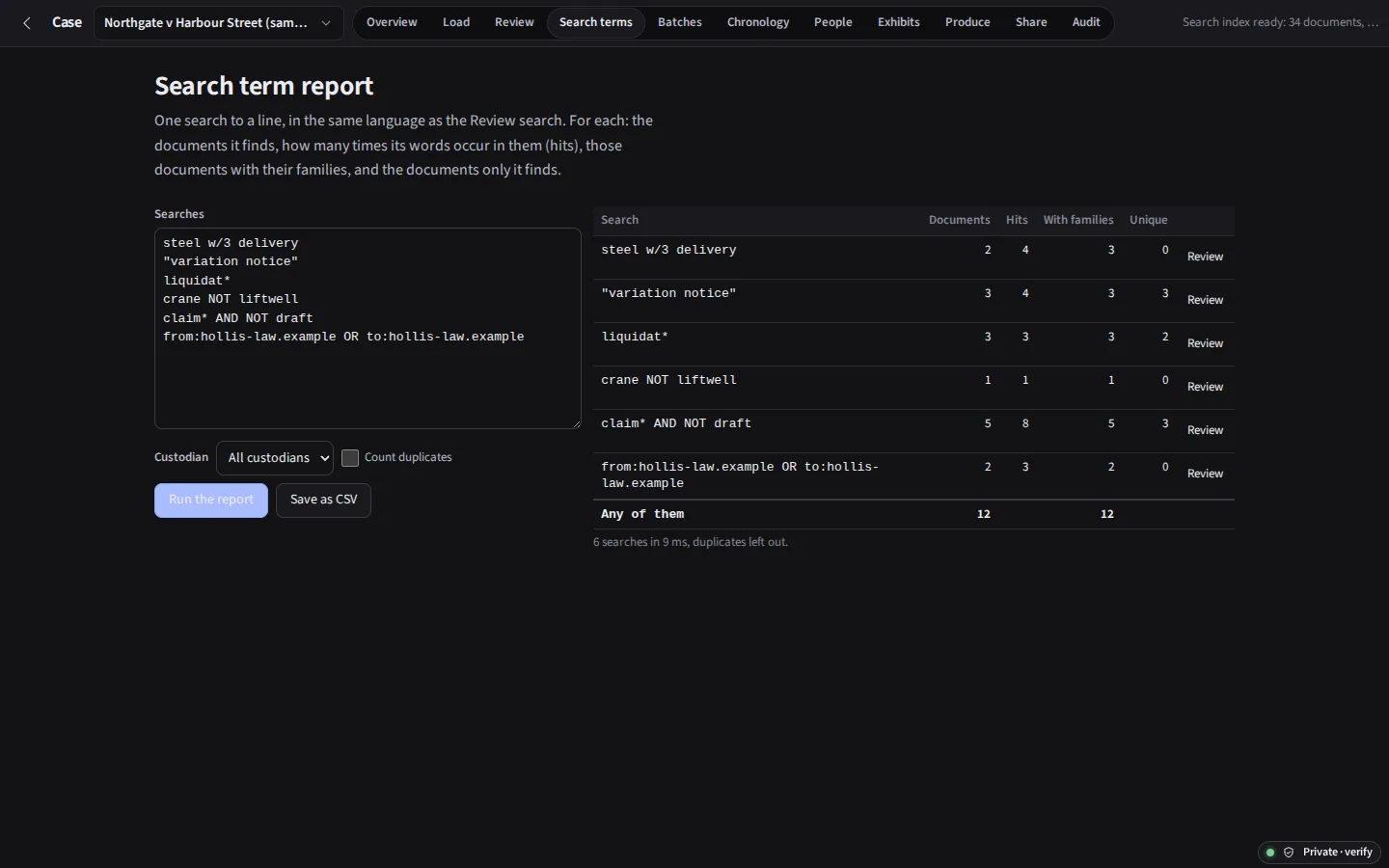Click the crane NOT liftwell row text
This screenshot has width=1389, height=868.
pos(668,380)
